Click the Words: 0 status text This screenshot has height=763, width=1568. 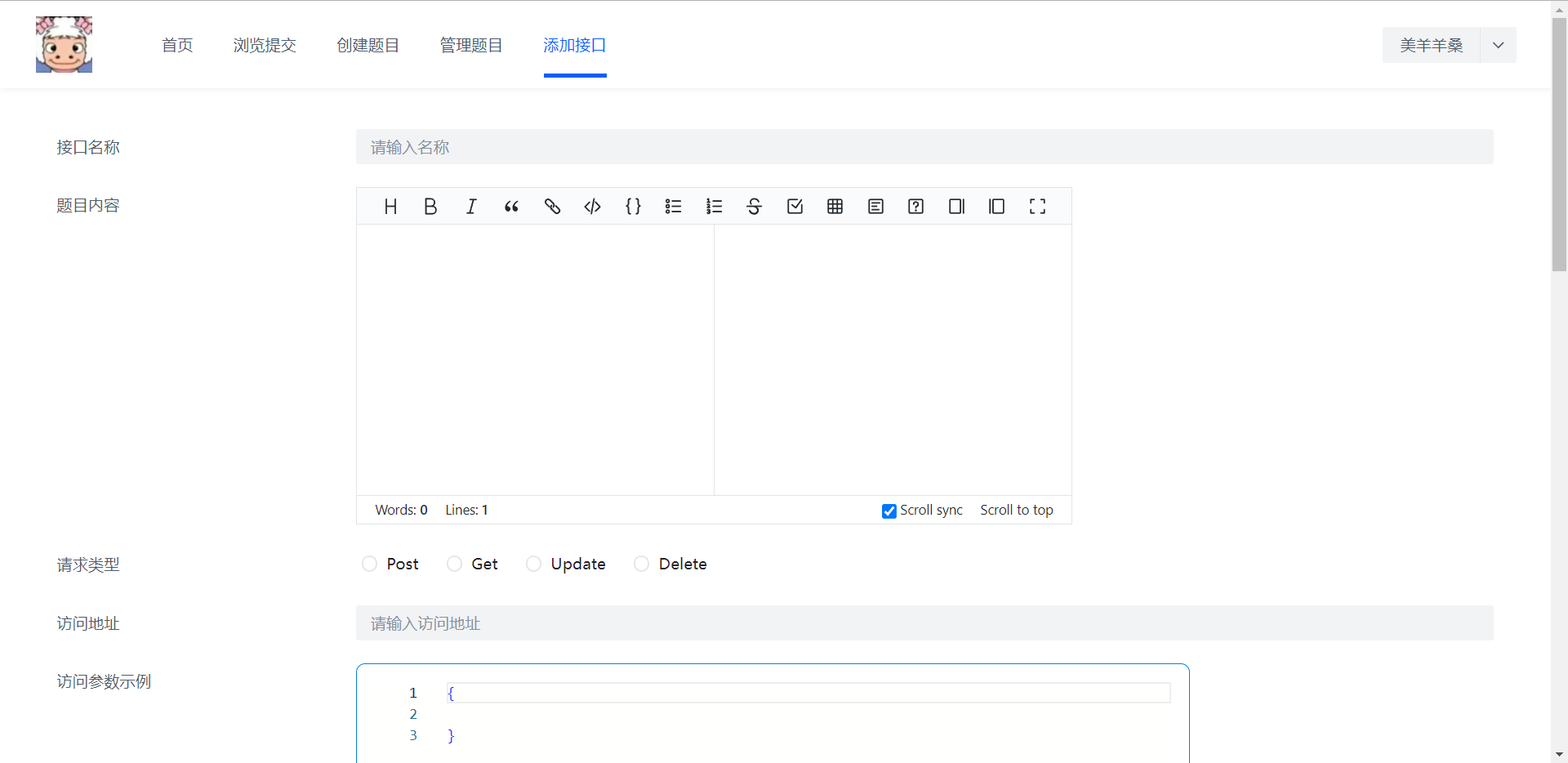(401, 510)
